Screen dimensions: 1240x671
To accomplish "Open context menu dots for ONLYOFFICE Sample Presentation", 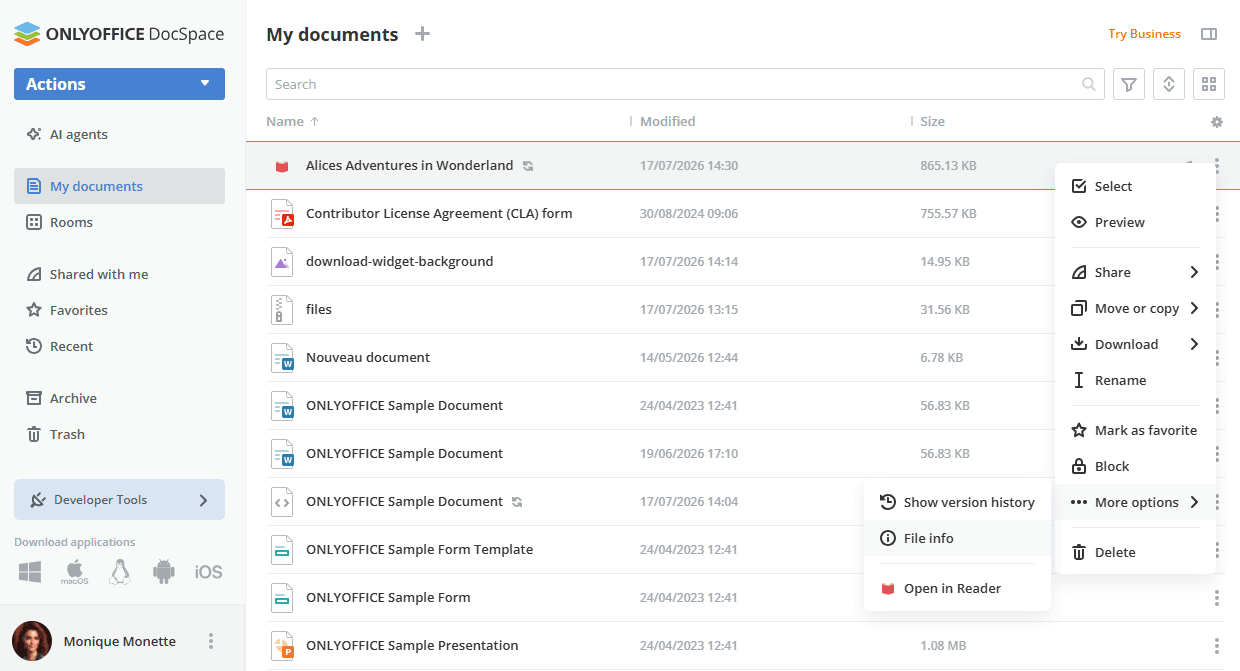I will coord(1217,646).
